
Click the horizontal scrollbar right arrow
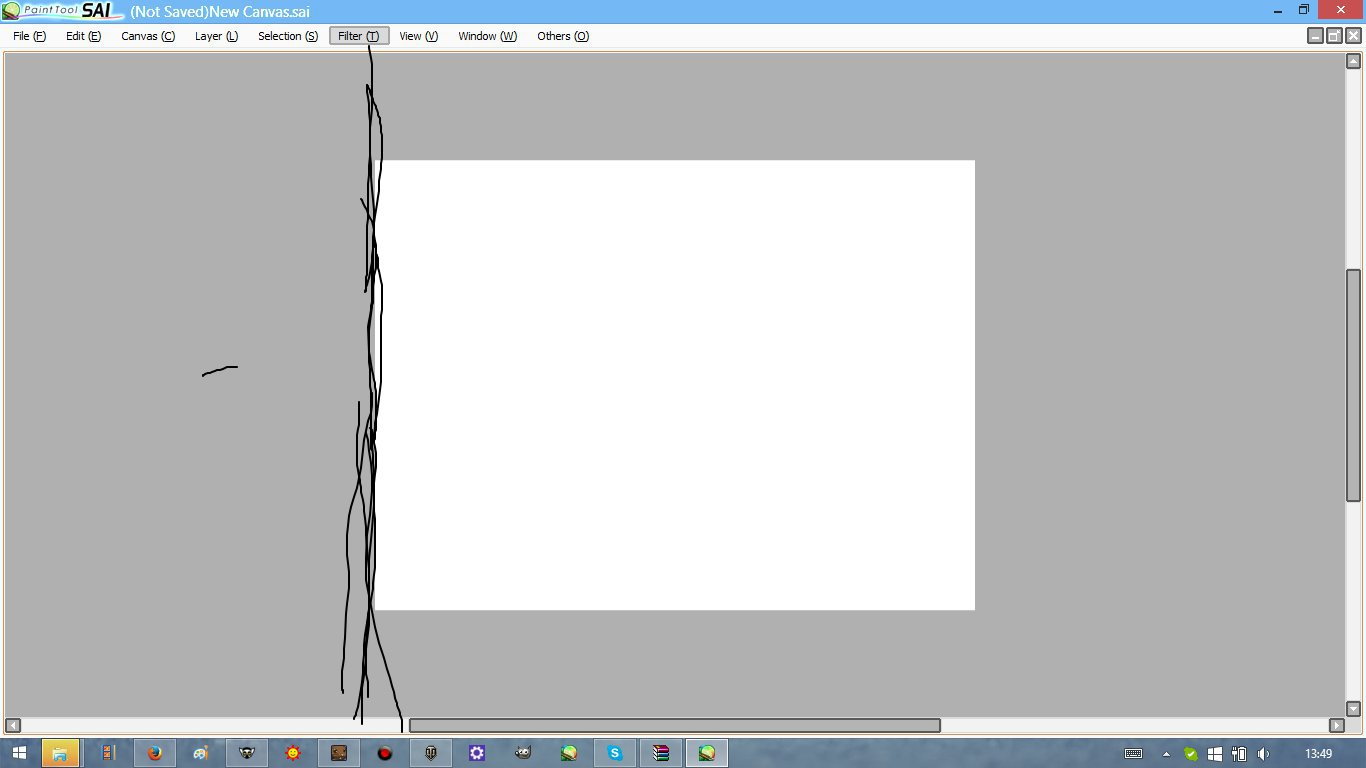coord(1336,725)
